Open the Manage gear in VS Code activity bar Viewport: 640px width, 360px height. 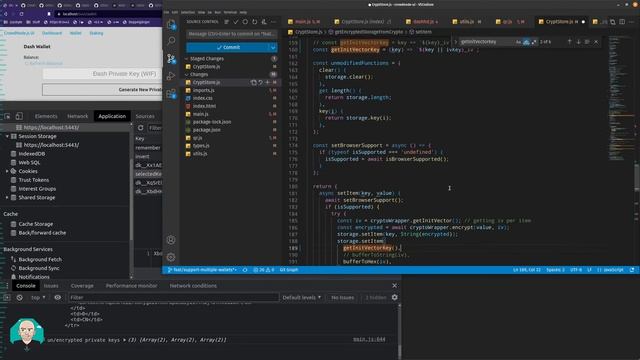[x=171, y=258]
